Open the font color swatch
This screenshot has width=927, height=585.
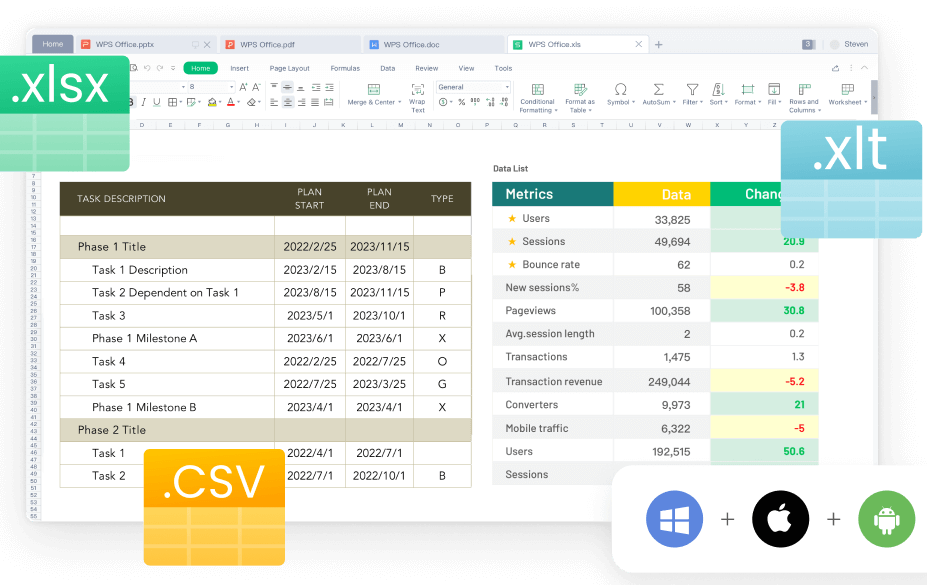click(x=230, y=101)
